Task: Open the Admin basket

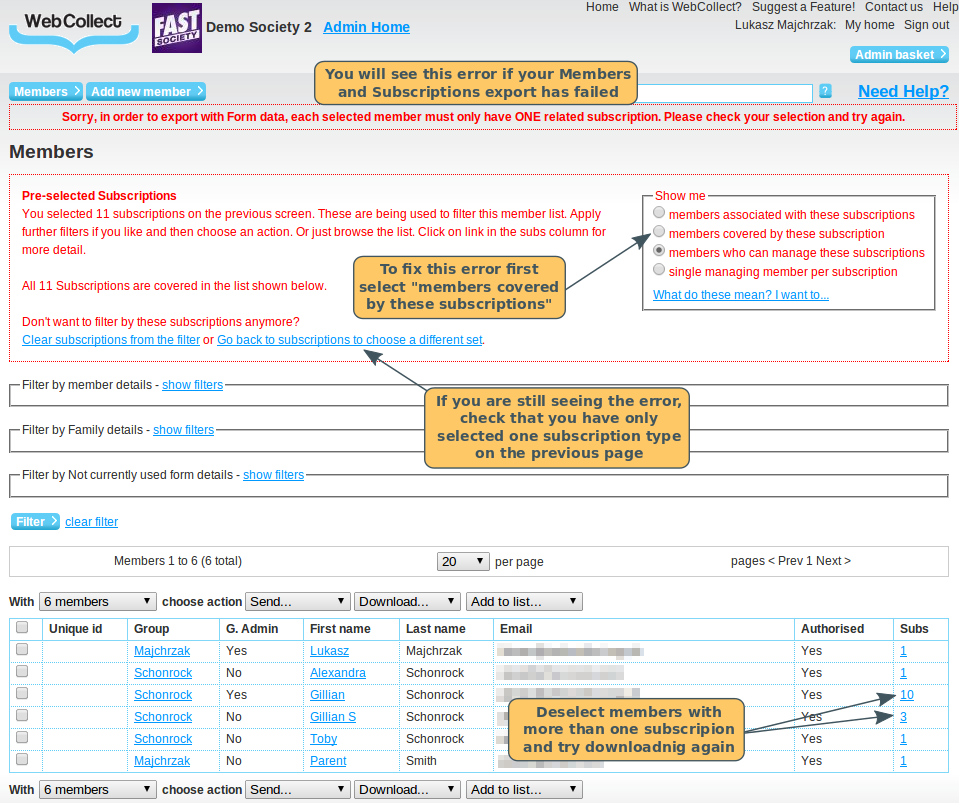Action: point(898,54)
